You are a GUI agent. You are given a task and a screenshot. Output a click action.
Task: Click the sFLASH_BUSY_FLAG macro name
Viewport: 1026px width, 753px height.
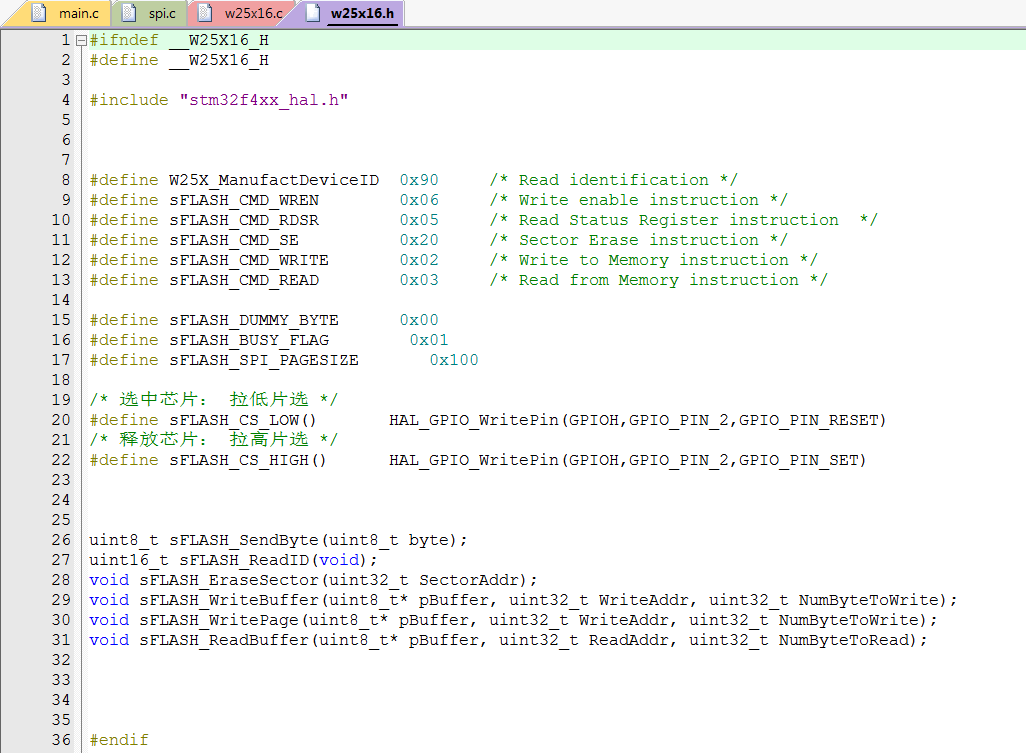(x=249, y=340)
